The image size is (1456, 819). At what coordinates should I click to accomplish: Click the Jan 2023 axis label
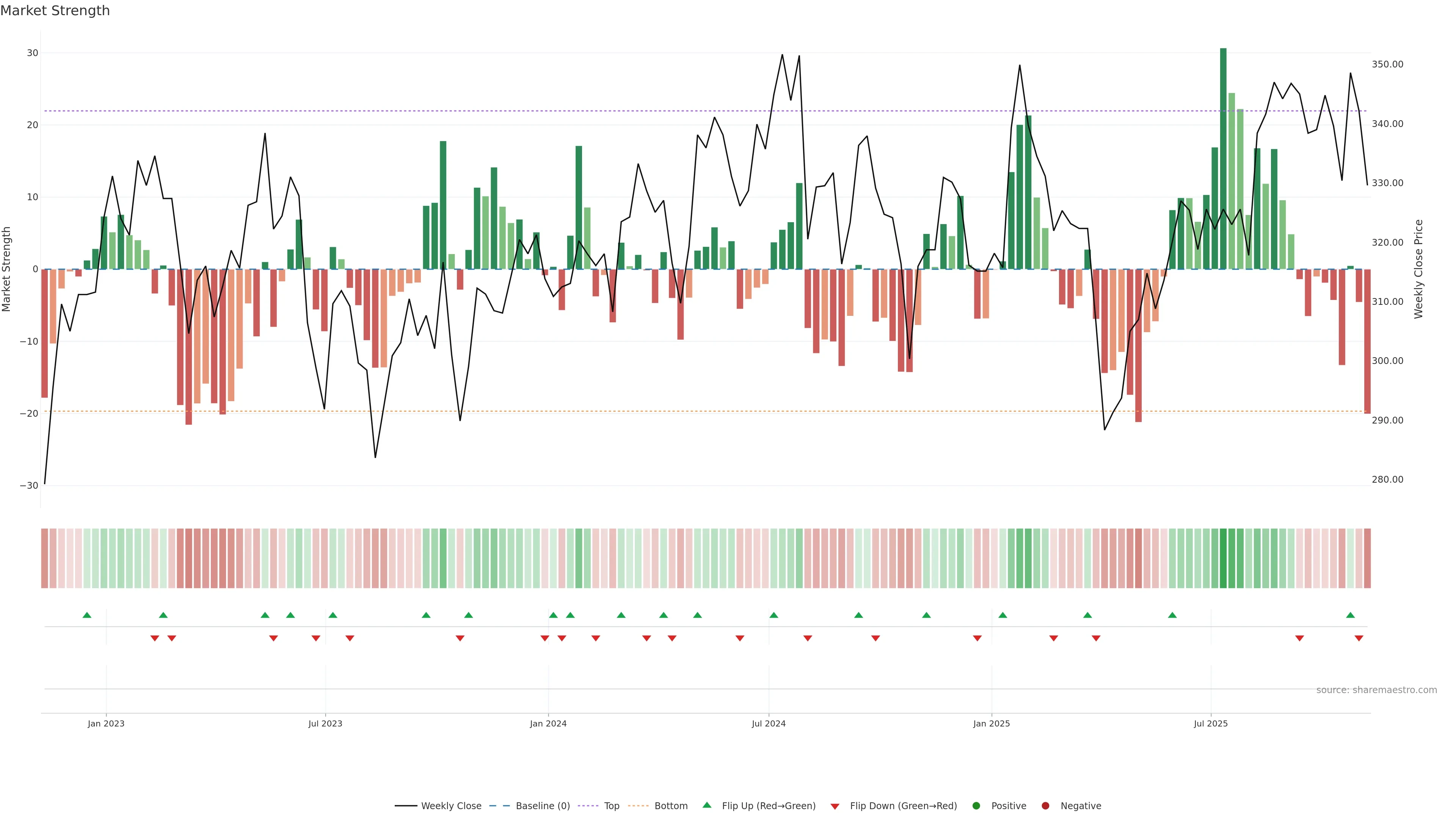(x=106, y=723)
